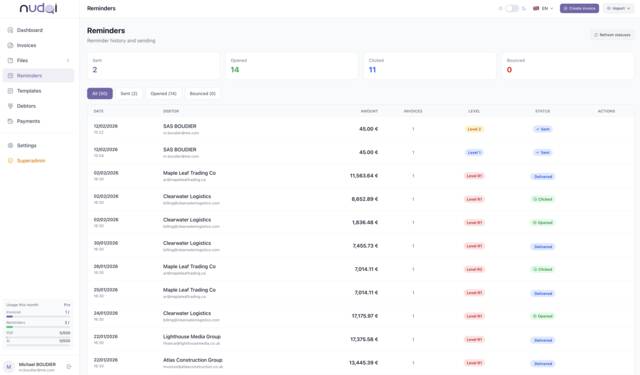Click Maple Leaf Trading Co on 28/01/2026

coord(189,266)
